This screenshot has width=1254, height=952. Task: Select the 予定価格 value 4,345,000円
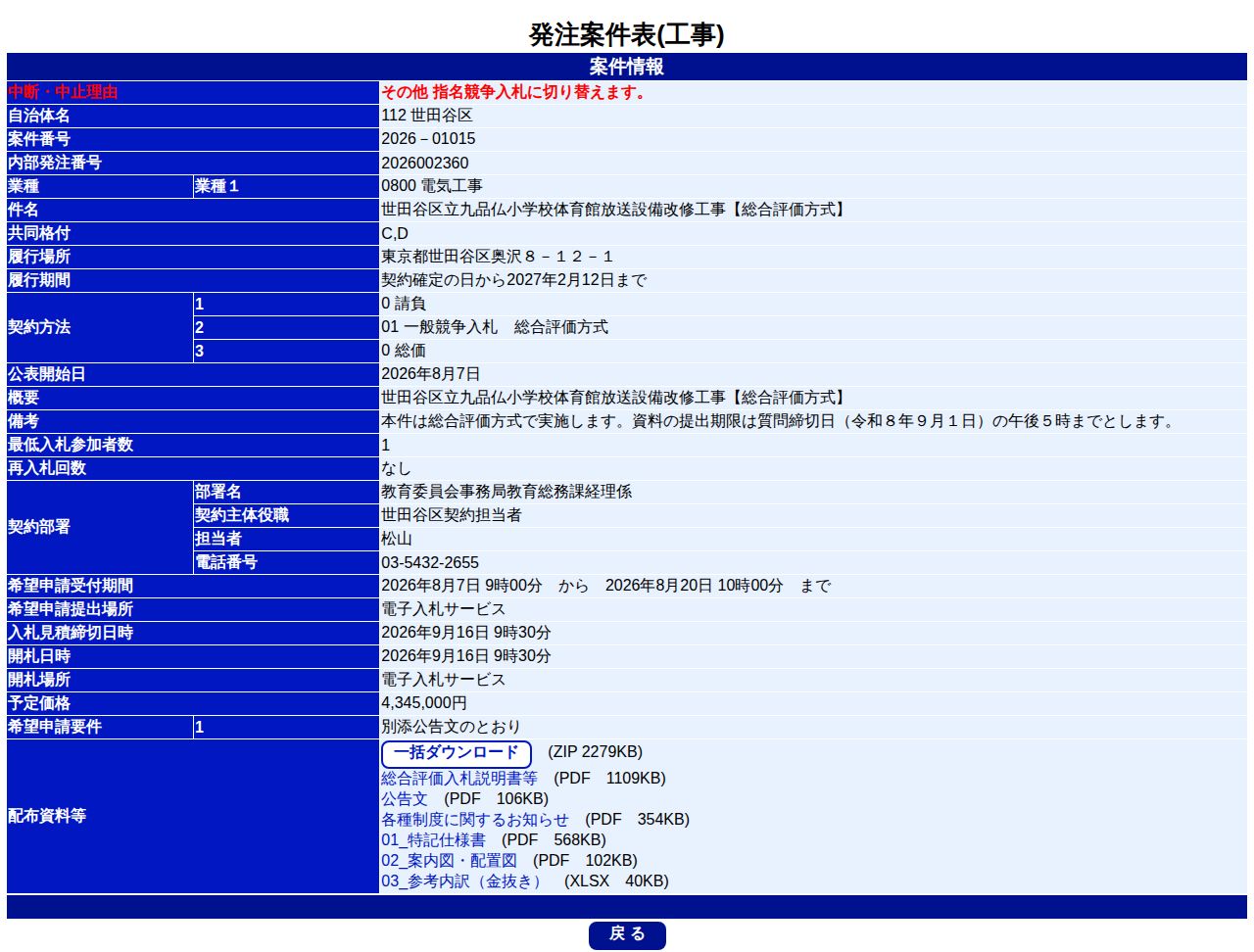click(x=424, y=703)
